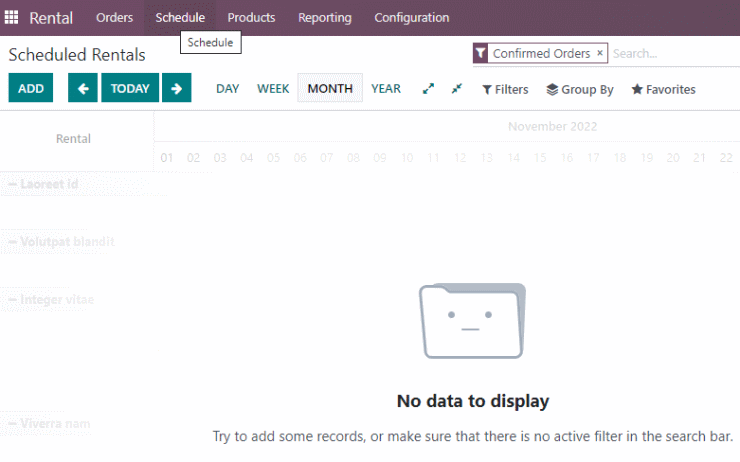The width and height of the screenshot is (740, 462).
Task: Open the Filters dropdown
Action: [505, 89]
